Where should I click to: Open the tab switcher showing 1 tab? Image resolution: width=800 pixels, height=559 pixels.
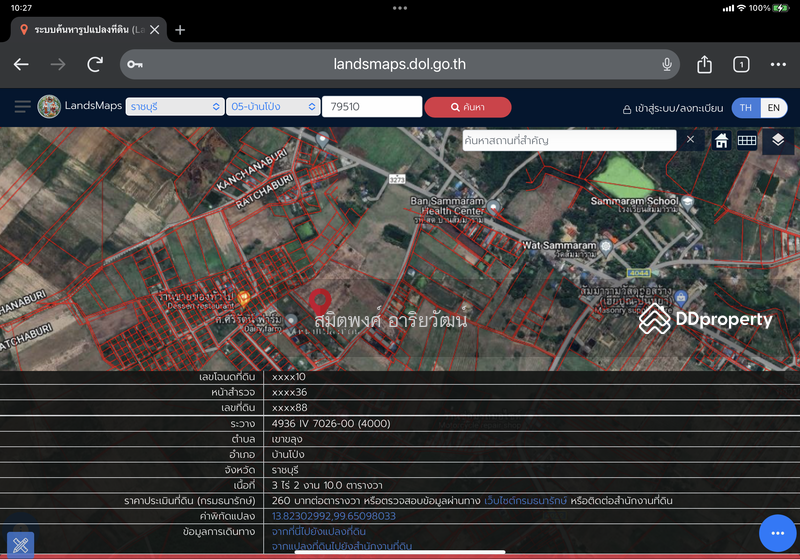coord(741,64)
